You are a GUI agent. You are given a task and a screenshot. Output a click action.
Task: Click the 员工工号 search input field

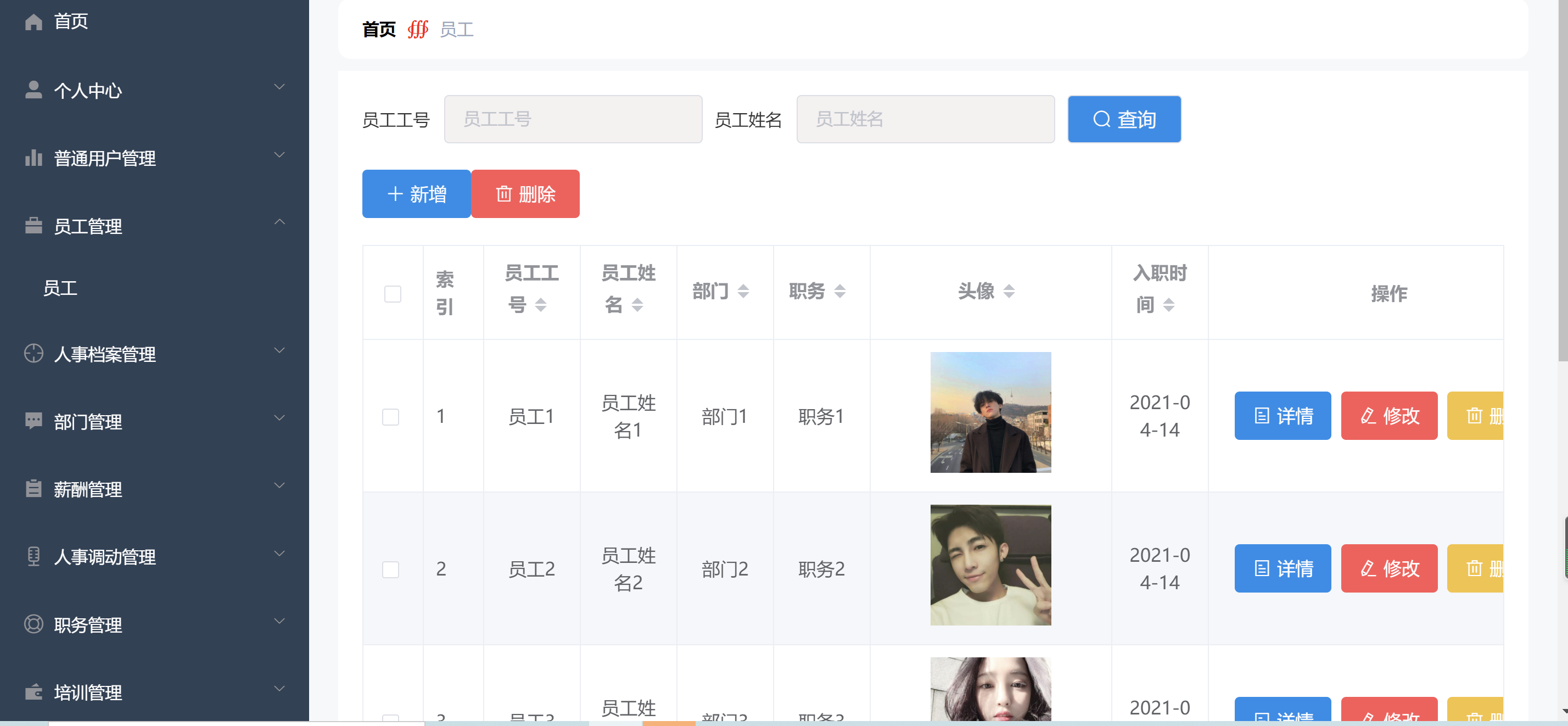[x=573, y=119]
